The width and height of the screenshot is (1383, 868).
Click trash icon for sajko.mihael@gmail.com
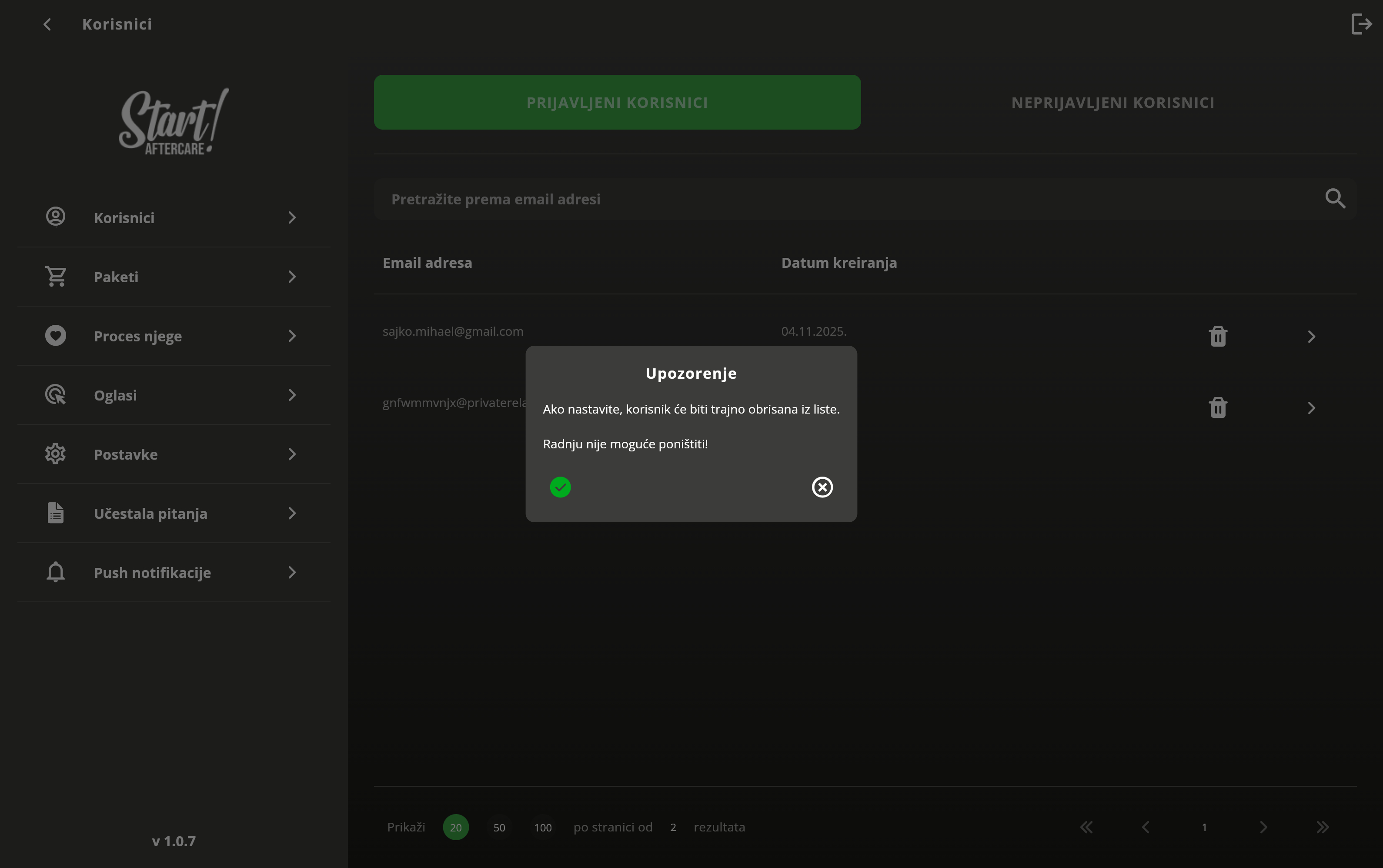pyautogui.click(x=1217, y=337)
